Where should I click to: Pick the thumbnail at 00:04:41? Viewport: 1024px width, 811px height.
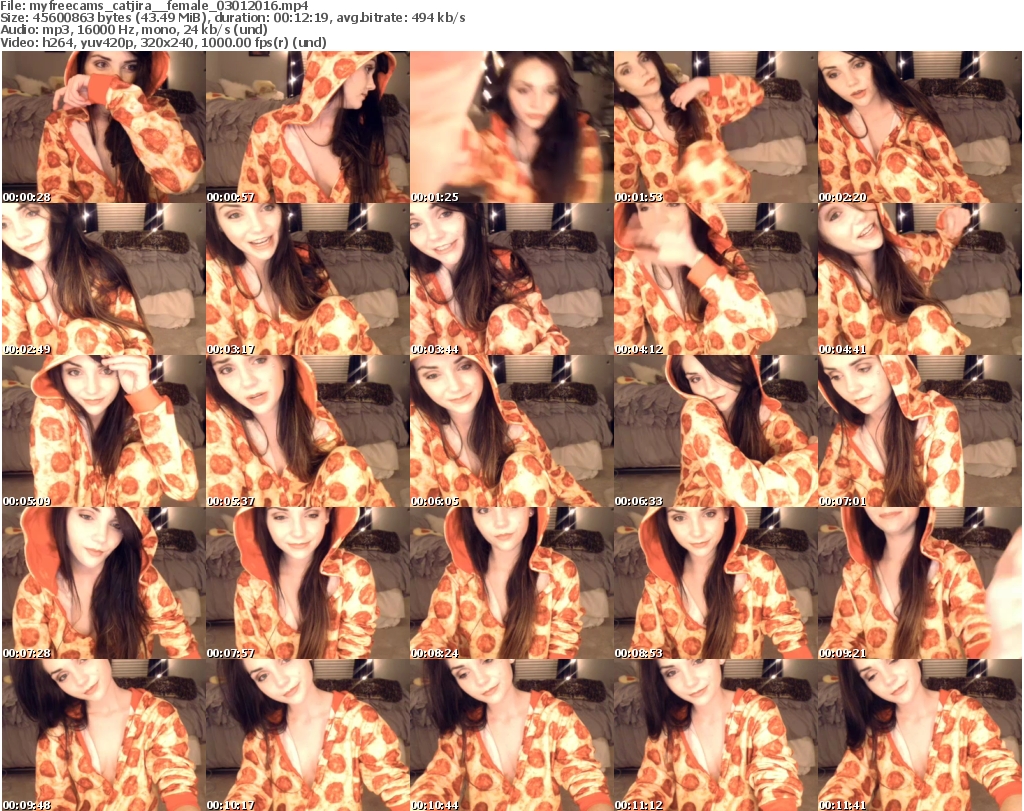[x=920, y=279]
